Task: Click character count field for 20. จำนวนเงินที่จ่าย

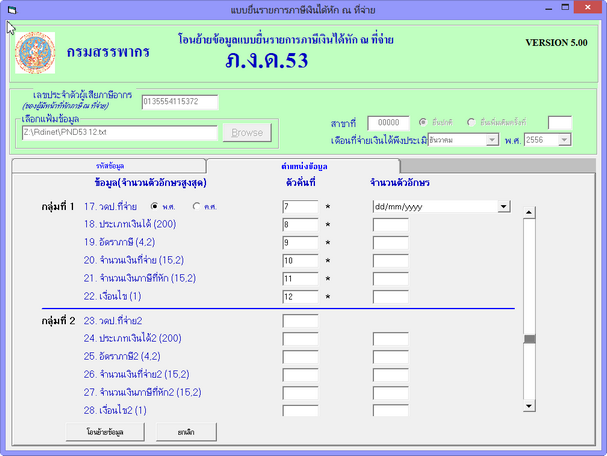Action: pos(391,261)
